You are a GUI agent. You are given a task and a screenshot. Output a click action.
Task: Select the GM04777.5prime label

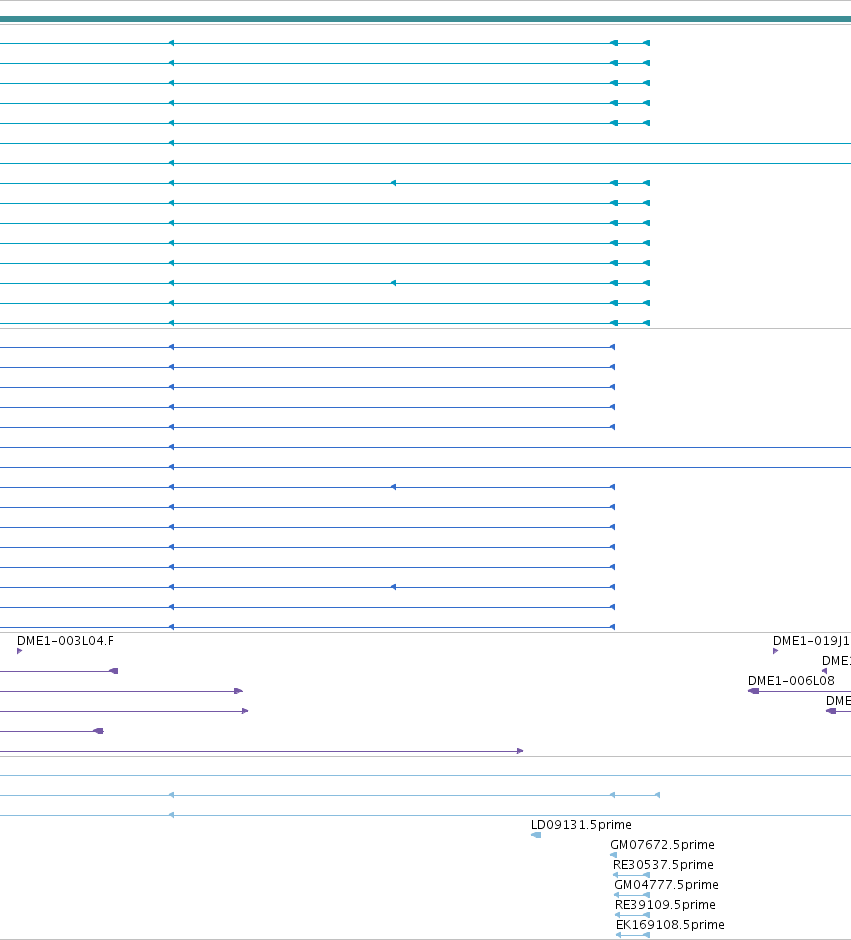click(666, 885)
